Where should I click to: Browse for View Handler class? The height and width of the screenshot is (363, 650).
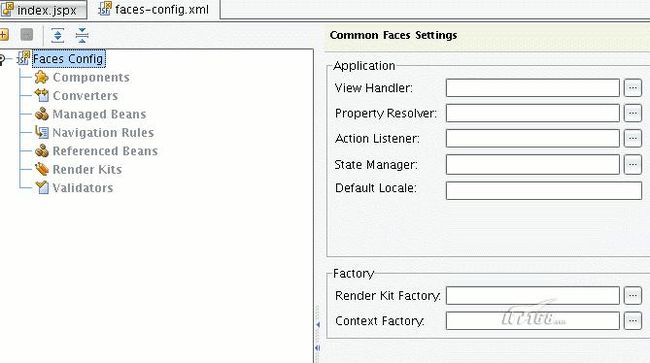point(633,88)
